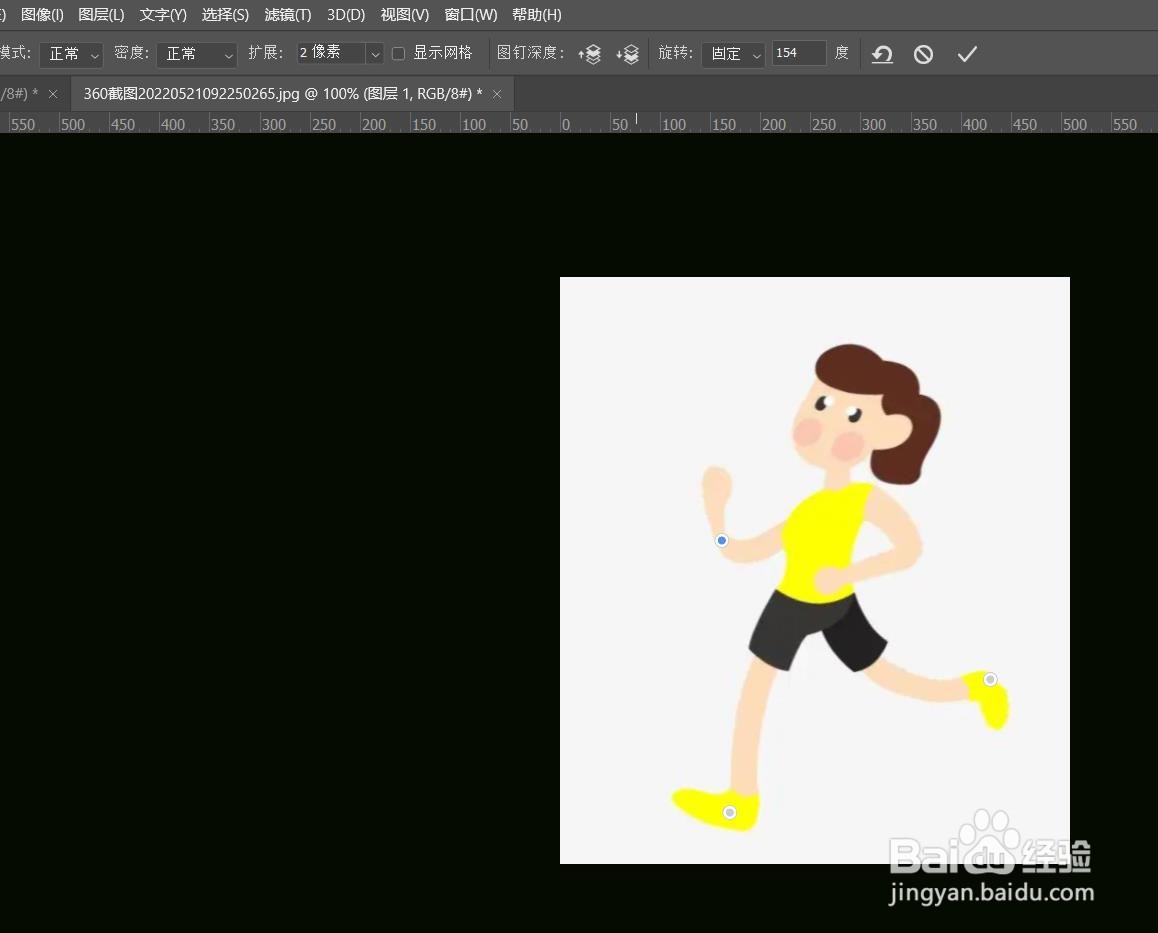
Task: Open the 帮助(H) menu
Action: (x=537, y=15)
